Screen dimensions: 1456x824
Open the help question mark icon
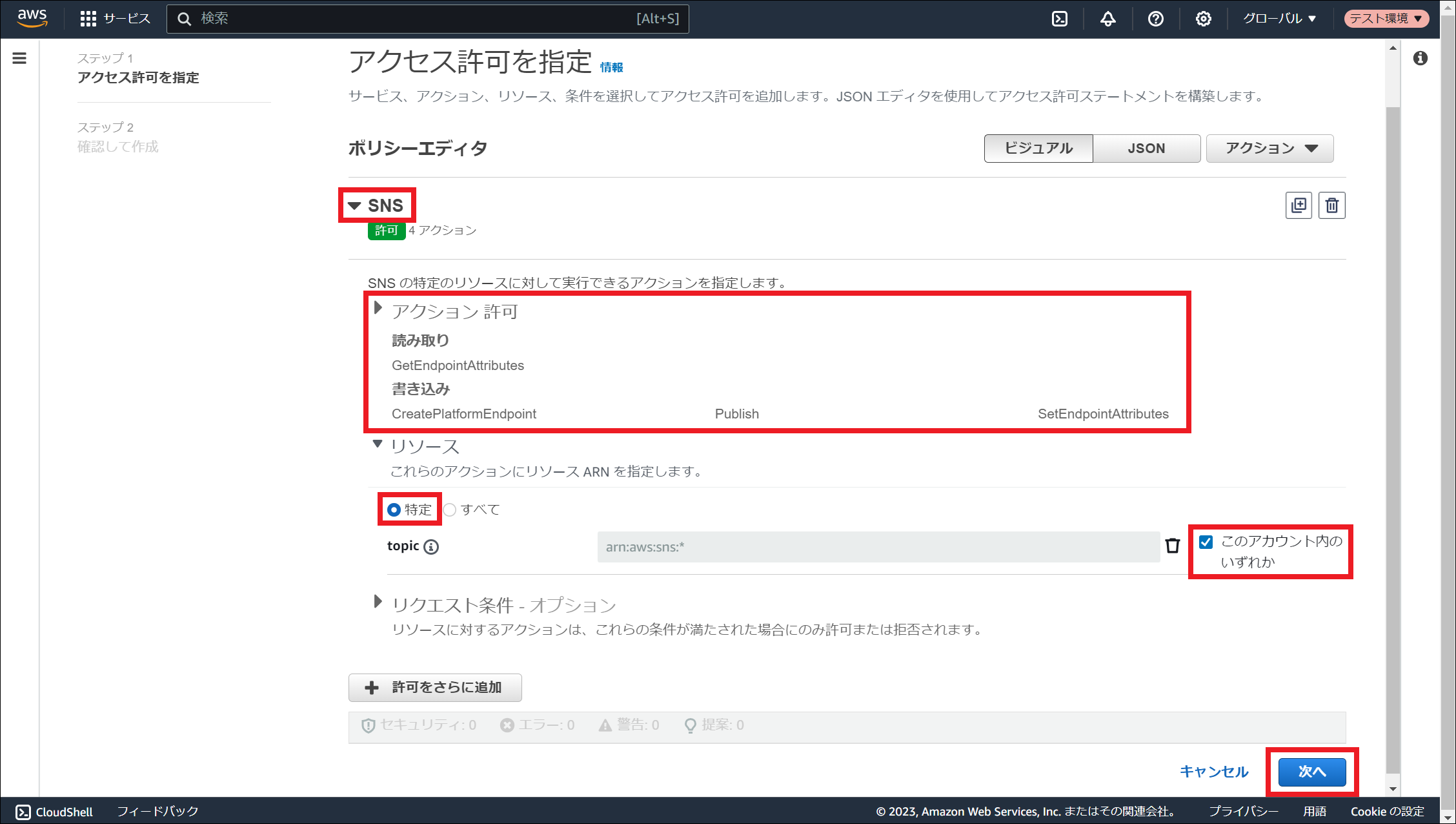[1155, 19]
